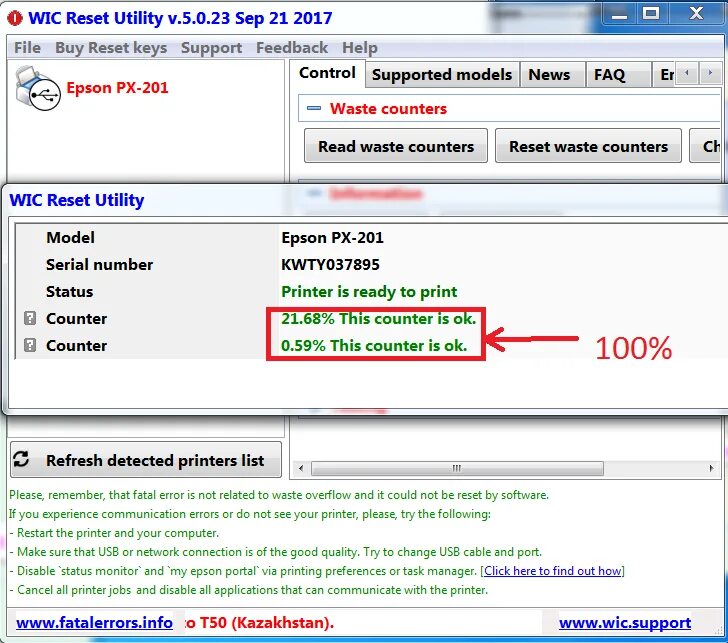Click the Model value Epson PX-201
This screenshot has width=728, height=643.
332,238
